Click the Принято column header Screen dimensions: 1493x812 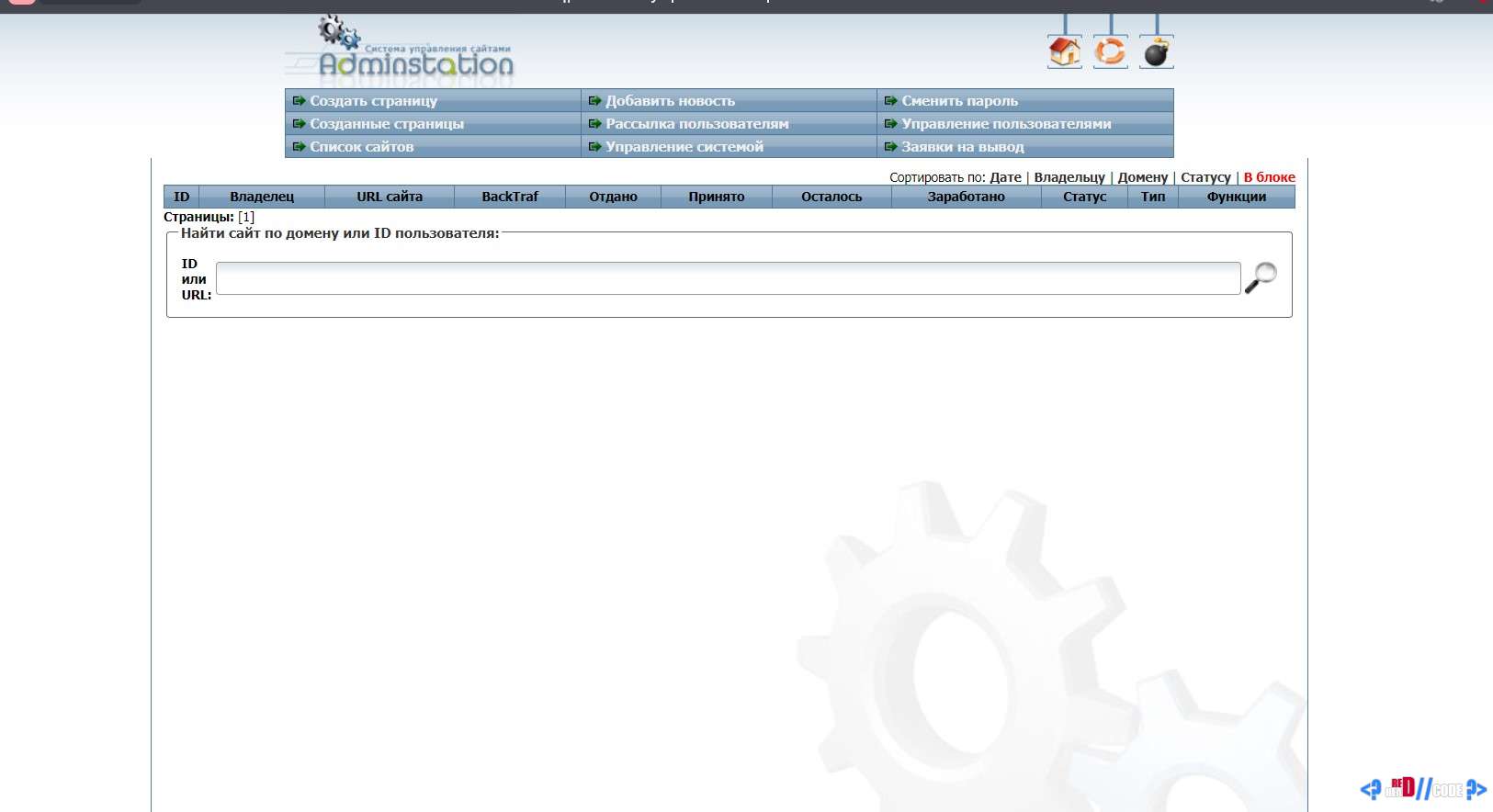717,197
